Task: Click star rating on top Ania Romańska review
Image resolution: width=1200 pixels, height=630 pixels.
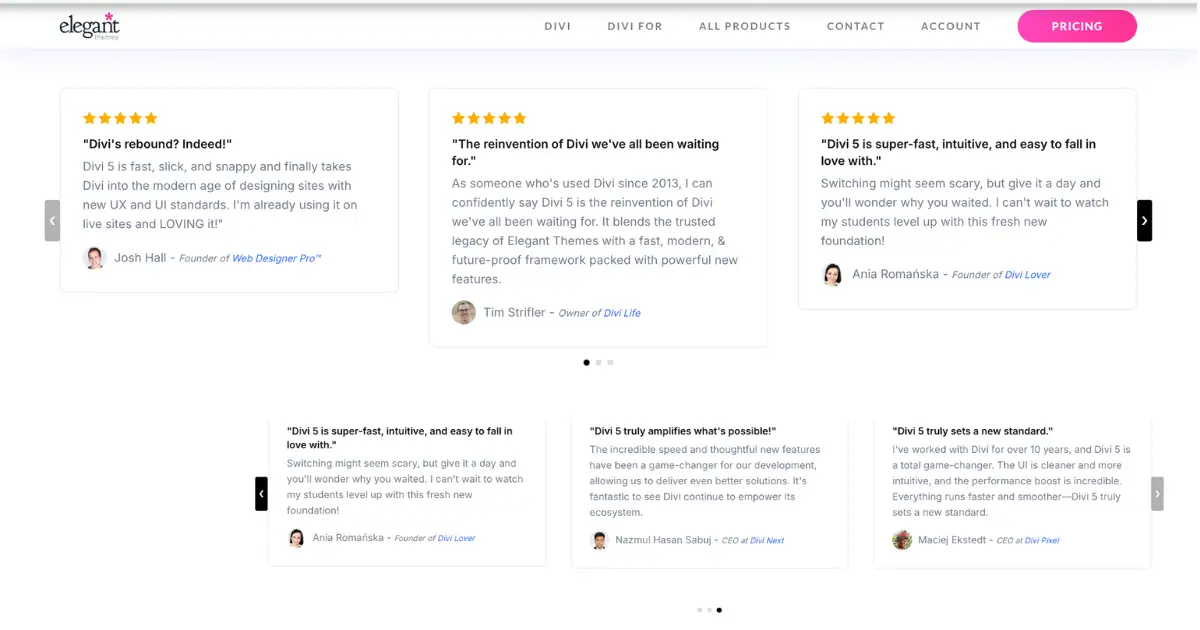Action: coord(858,118)
